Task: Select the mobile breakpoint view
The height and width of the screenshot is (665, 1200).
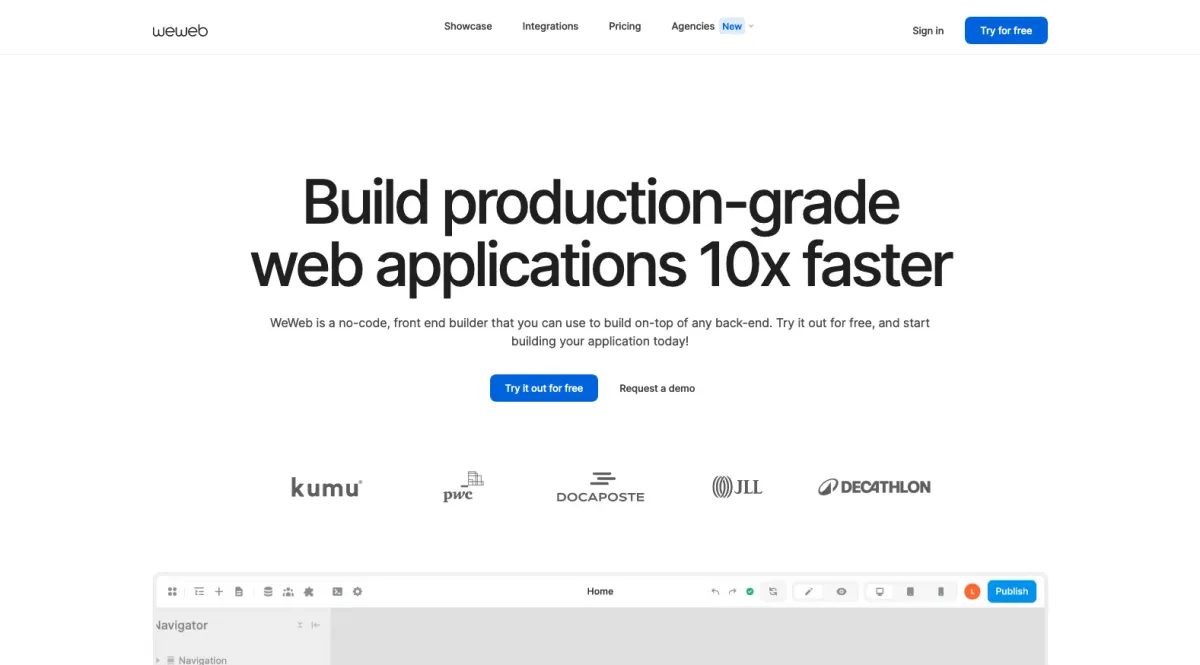Action: pyautogui.click(x=941, y=592)
